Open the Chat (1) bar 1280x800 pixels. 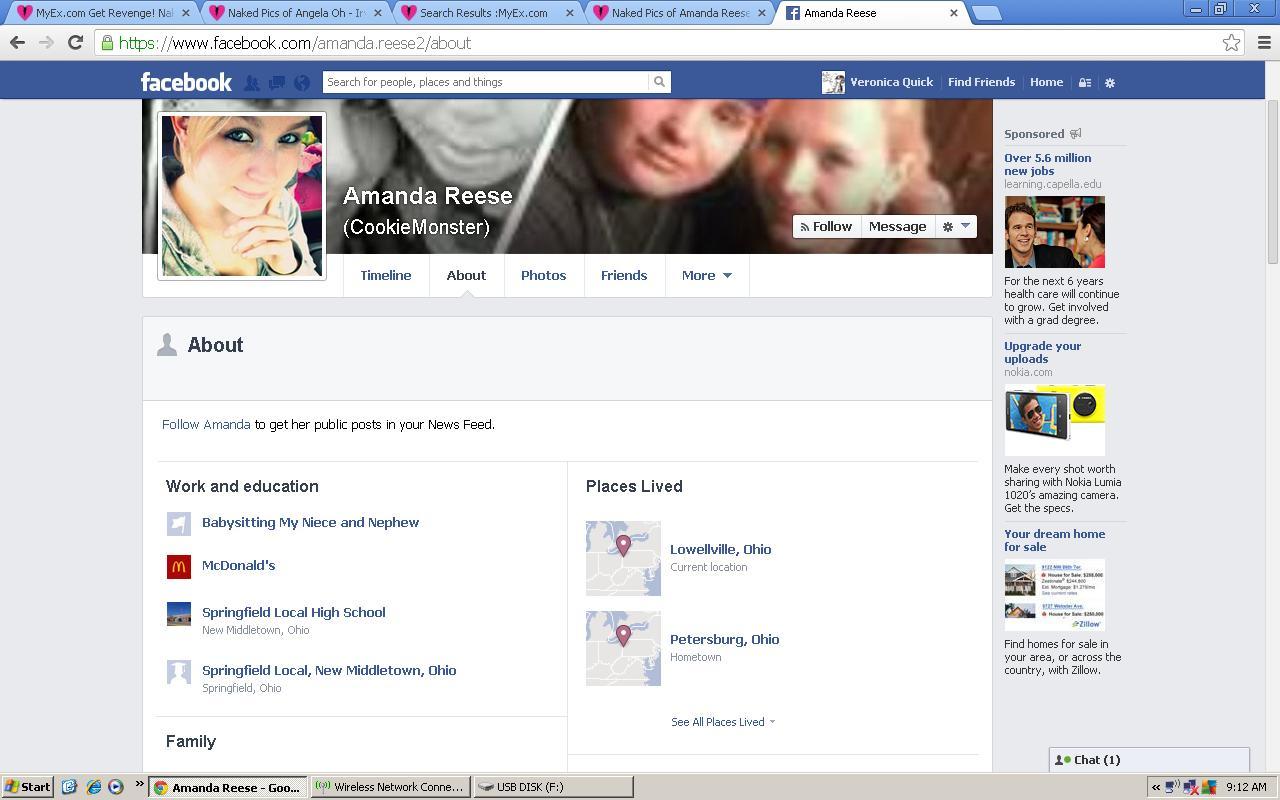tap(1149, 760)
